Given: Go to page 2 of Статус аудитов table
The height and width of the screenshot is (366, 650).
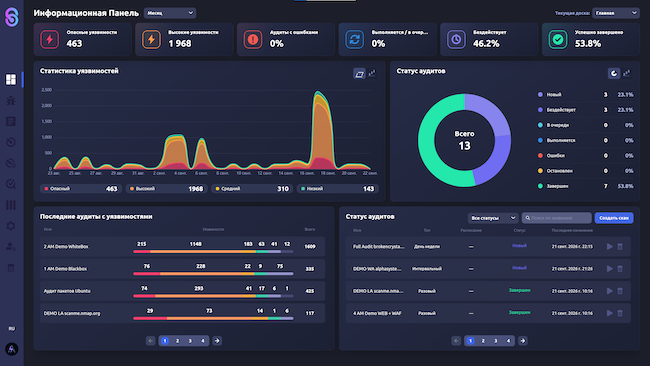Looking at the screenshot, I should click(483, 341).
